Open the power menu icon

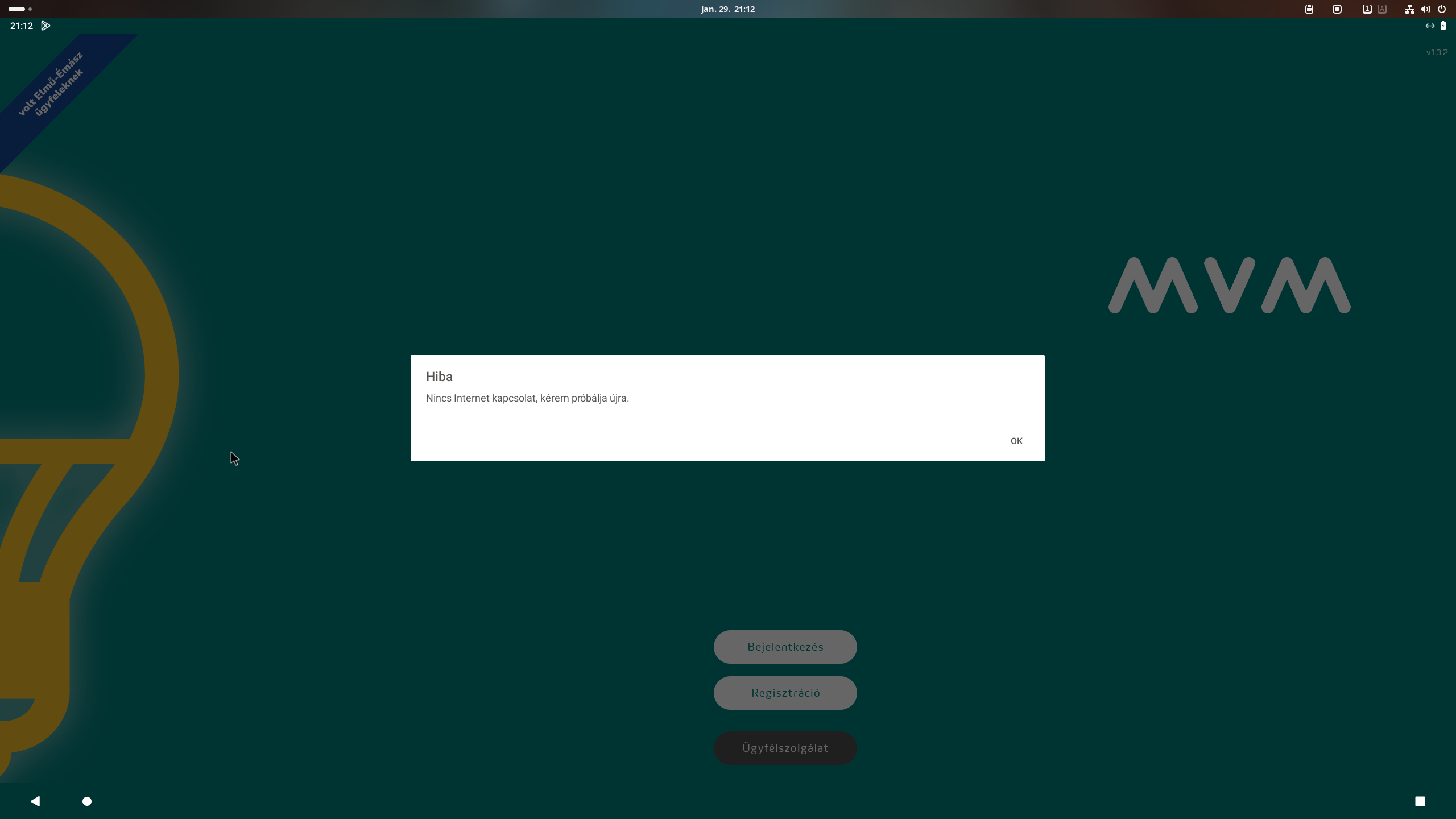(x=1442, y=9)
